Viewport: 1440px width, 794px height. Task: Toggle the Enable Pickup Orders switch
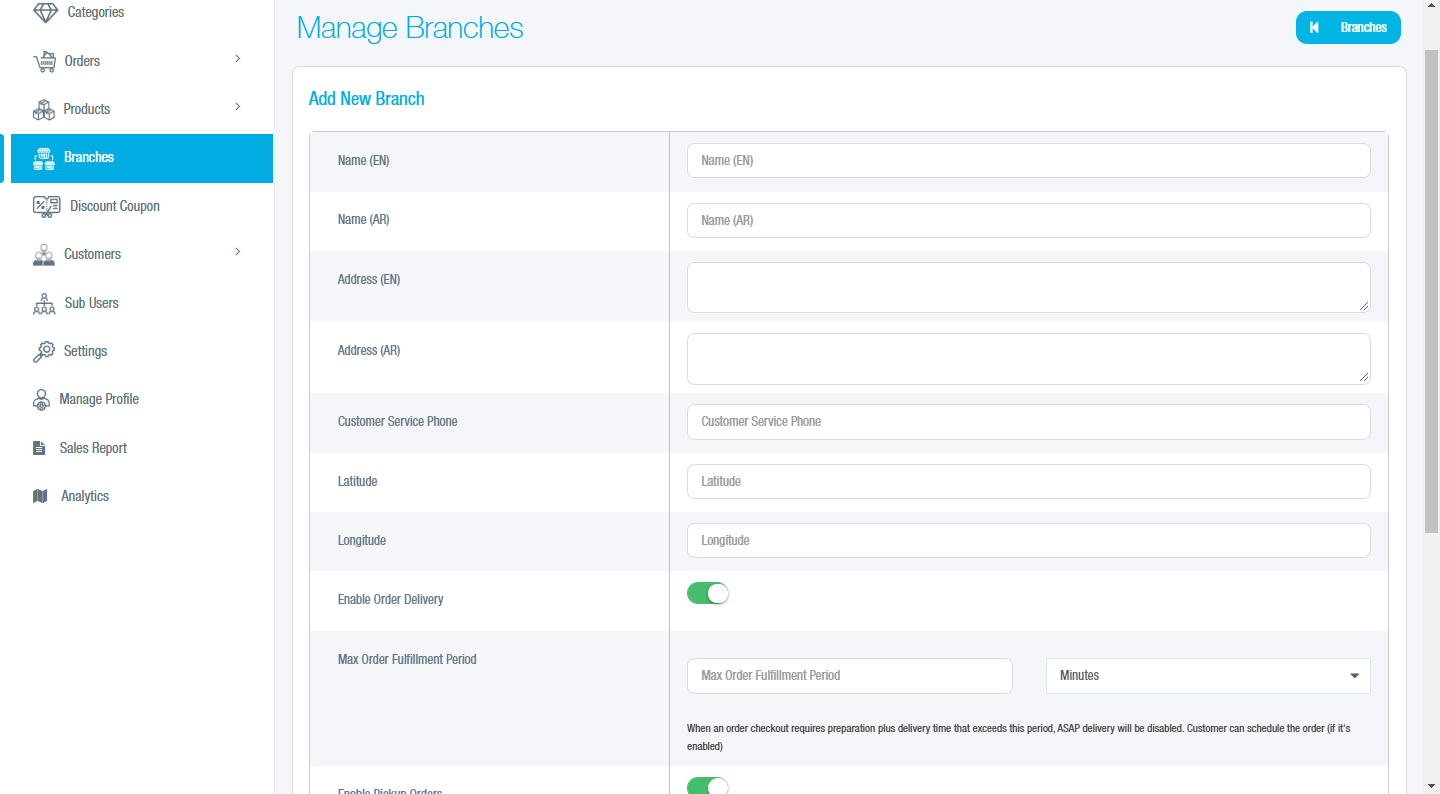coord(708,785)
